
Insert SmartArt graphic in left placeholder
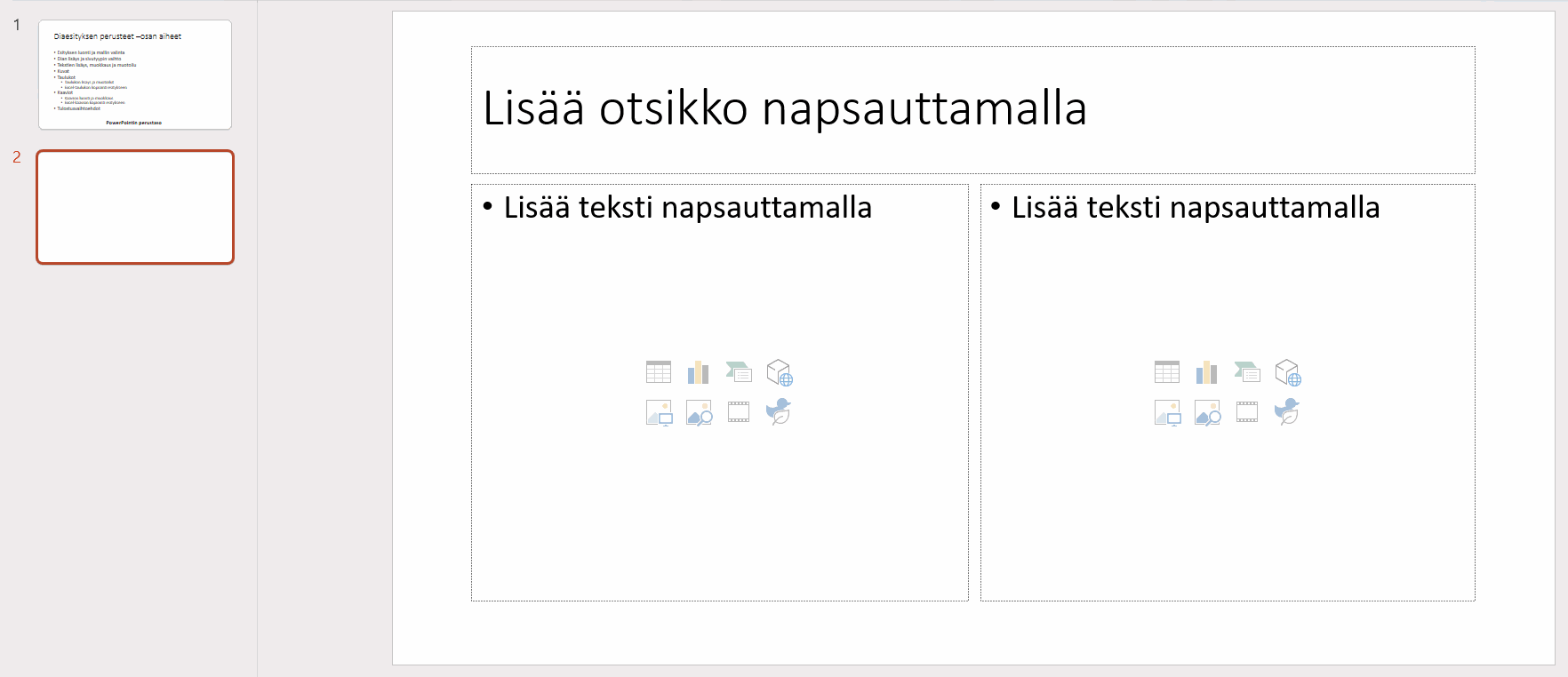pos(739,372)
